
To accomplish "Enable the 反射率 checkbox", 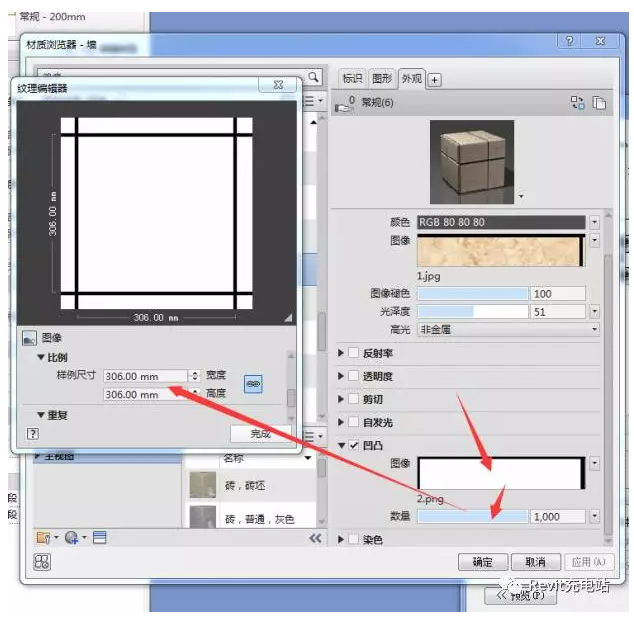I will pyautogui.click(x=353, y=353).
